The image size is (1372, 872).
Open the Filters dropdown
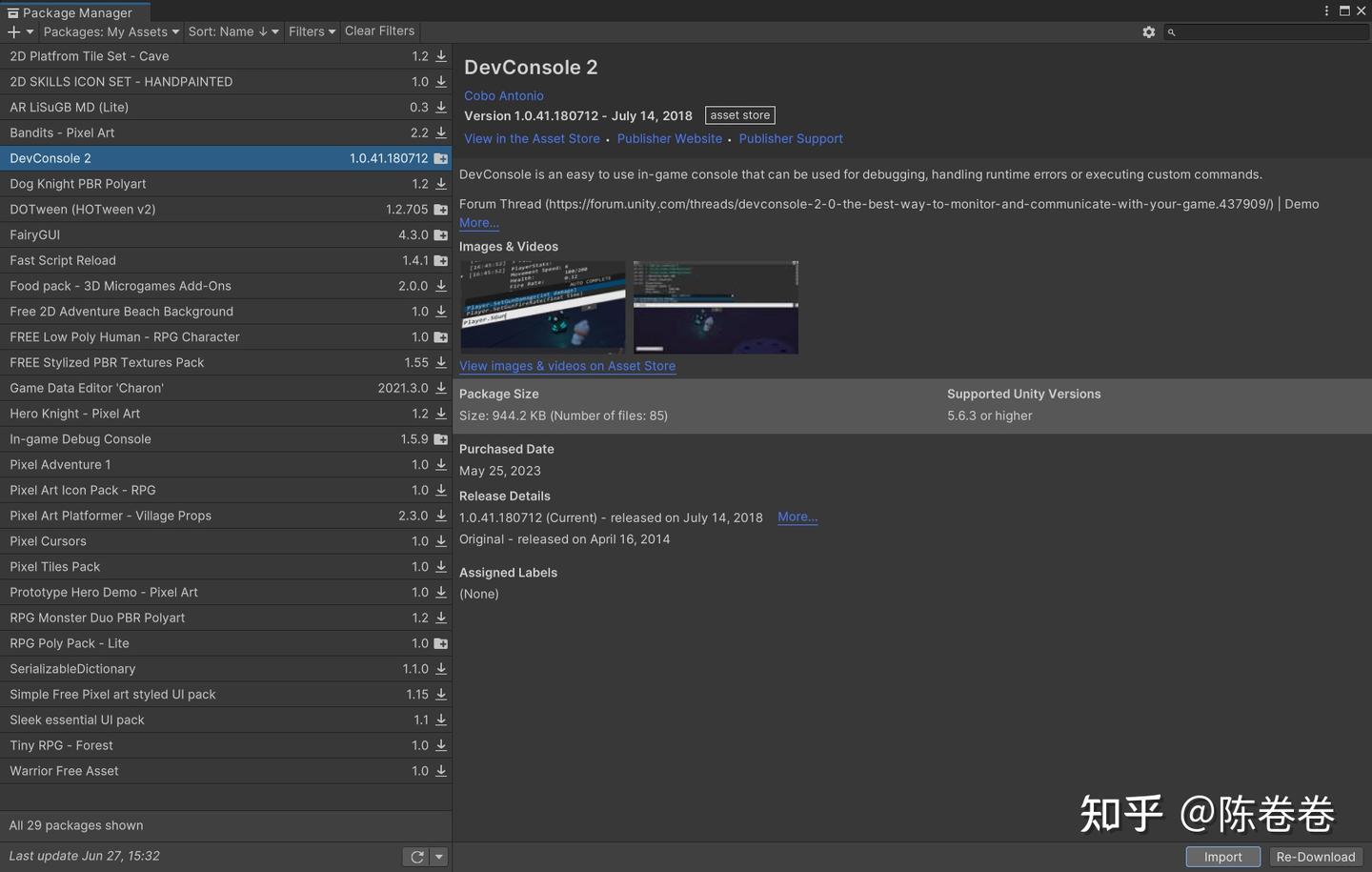click(312, 31)
